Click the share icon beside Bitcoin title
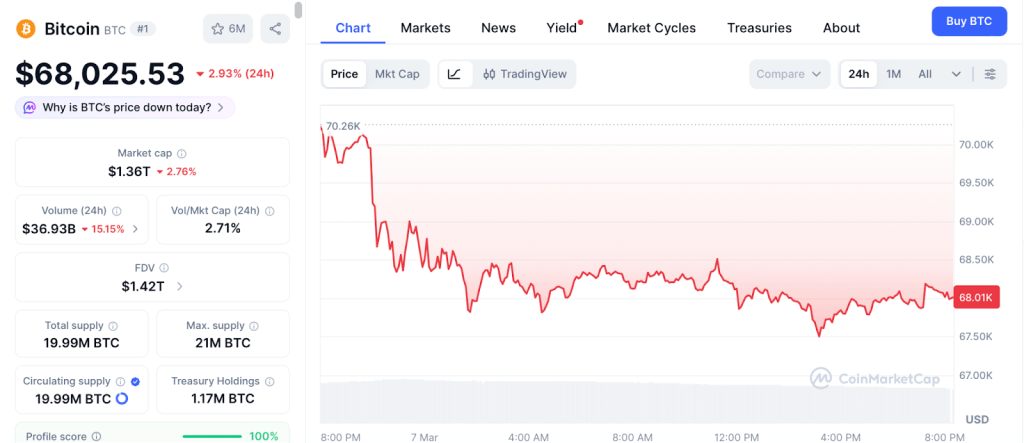 (x=275, y=28)
